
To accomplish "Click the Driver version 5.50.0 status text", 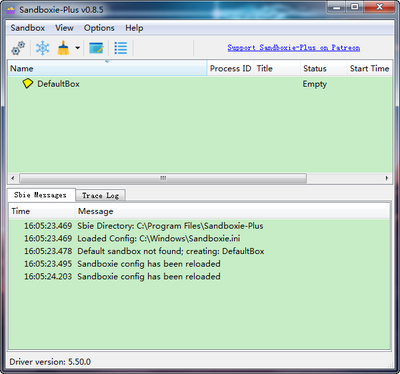I will coord(50,362).
